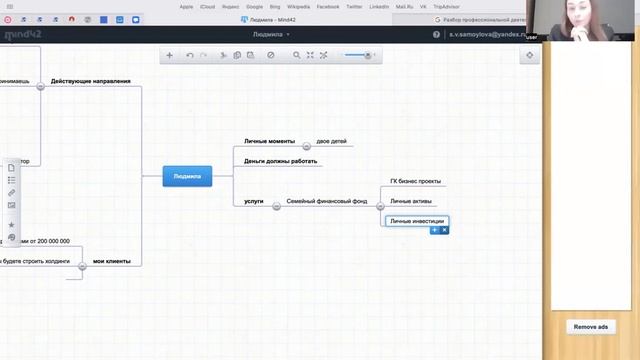Delete selected node with crossed circle icon
640x360 pixels.
(271, 55)
